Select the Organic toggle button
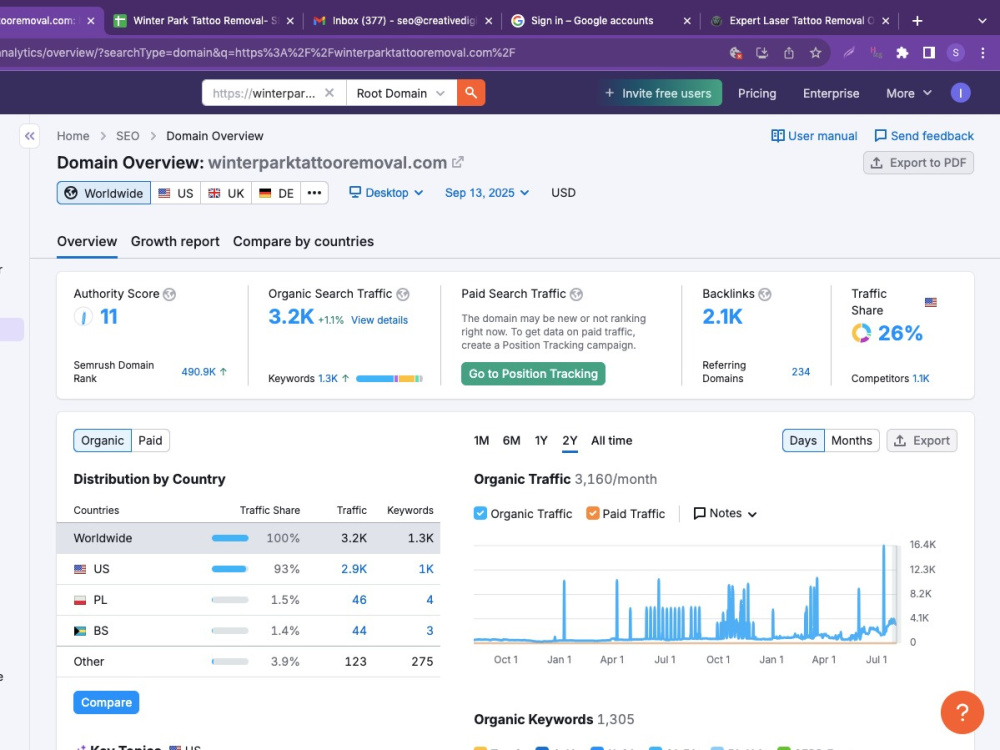This screenshot has height=750, width=1000. 102,441
